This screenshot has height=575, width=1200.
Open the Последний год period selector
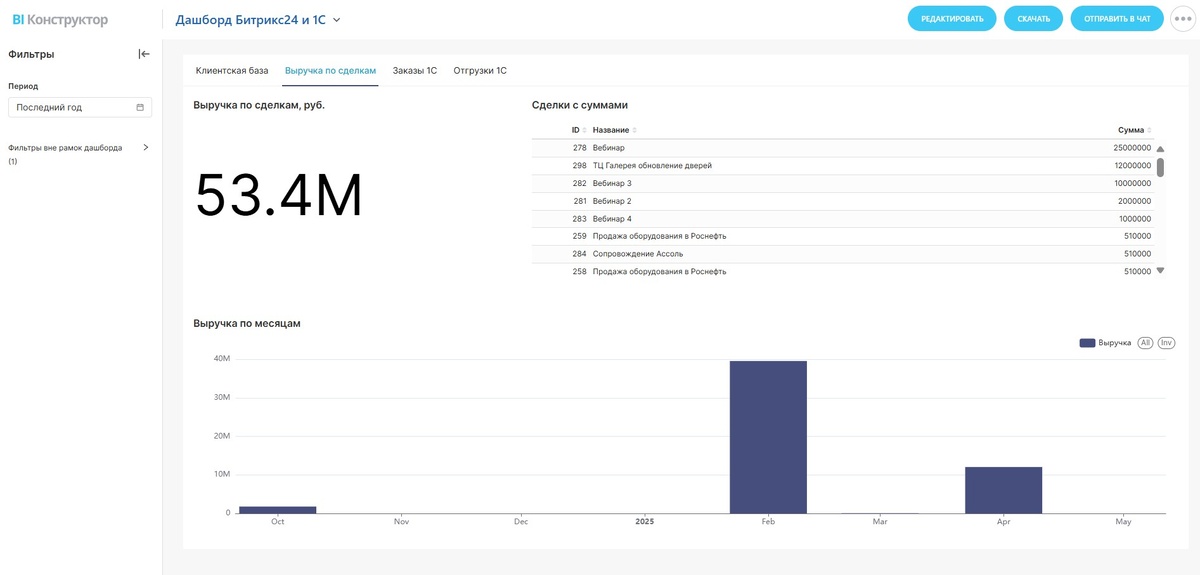[80, 107]
